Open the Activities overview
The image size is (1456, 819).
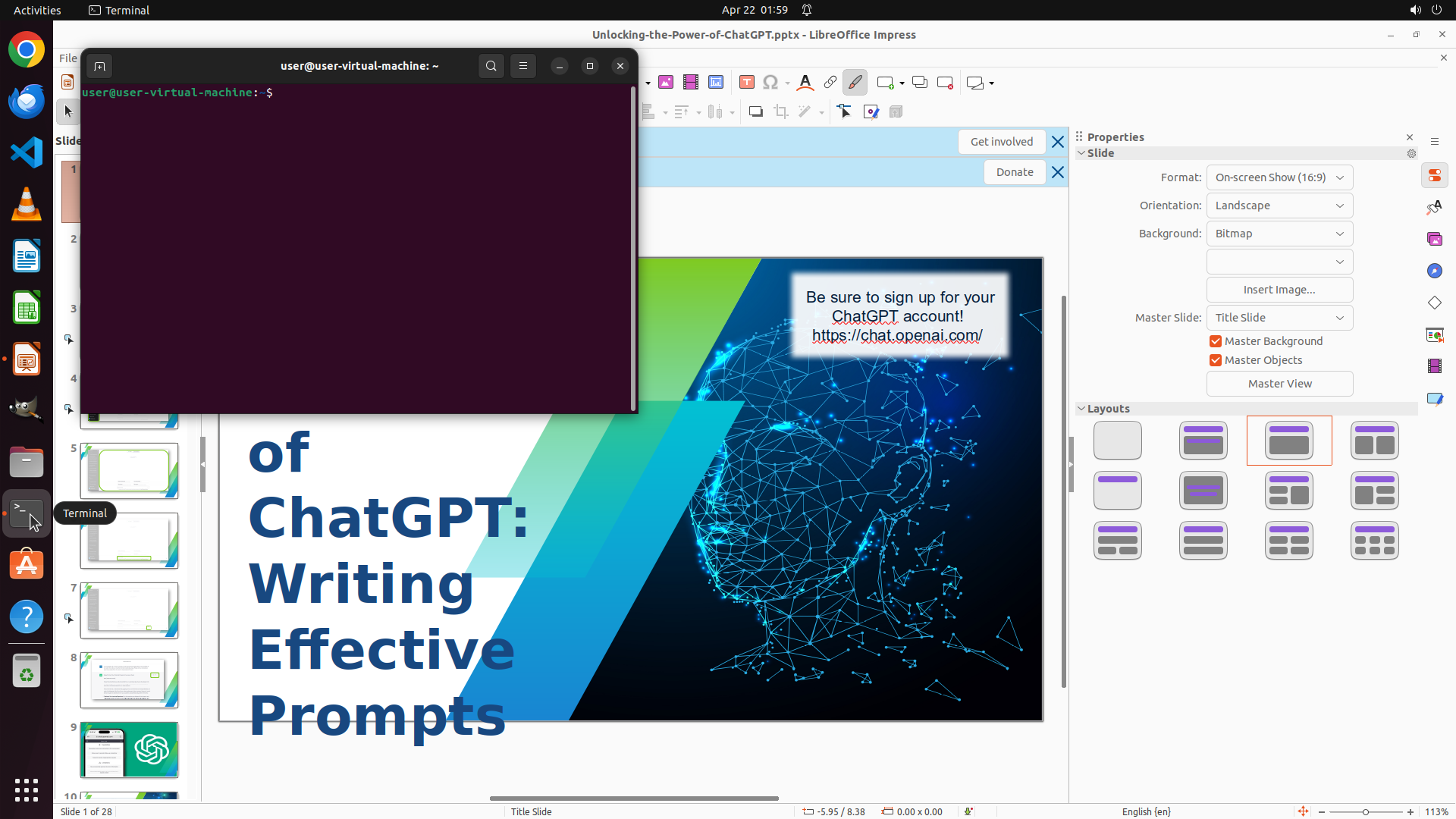tap(37, 10)
